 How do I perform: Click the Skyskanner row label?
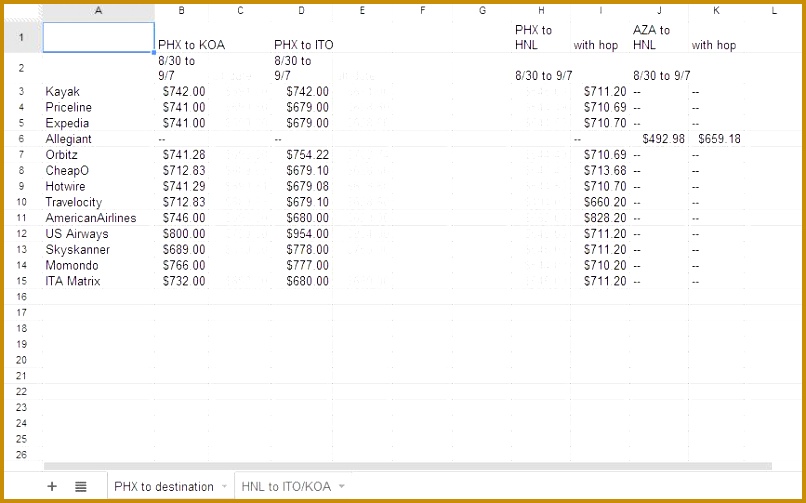click(x=78, y=250)
